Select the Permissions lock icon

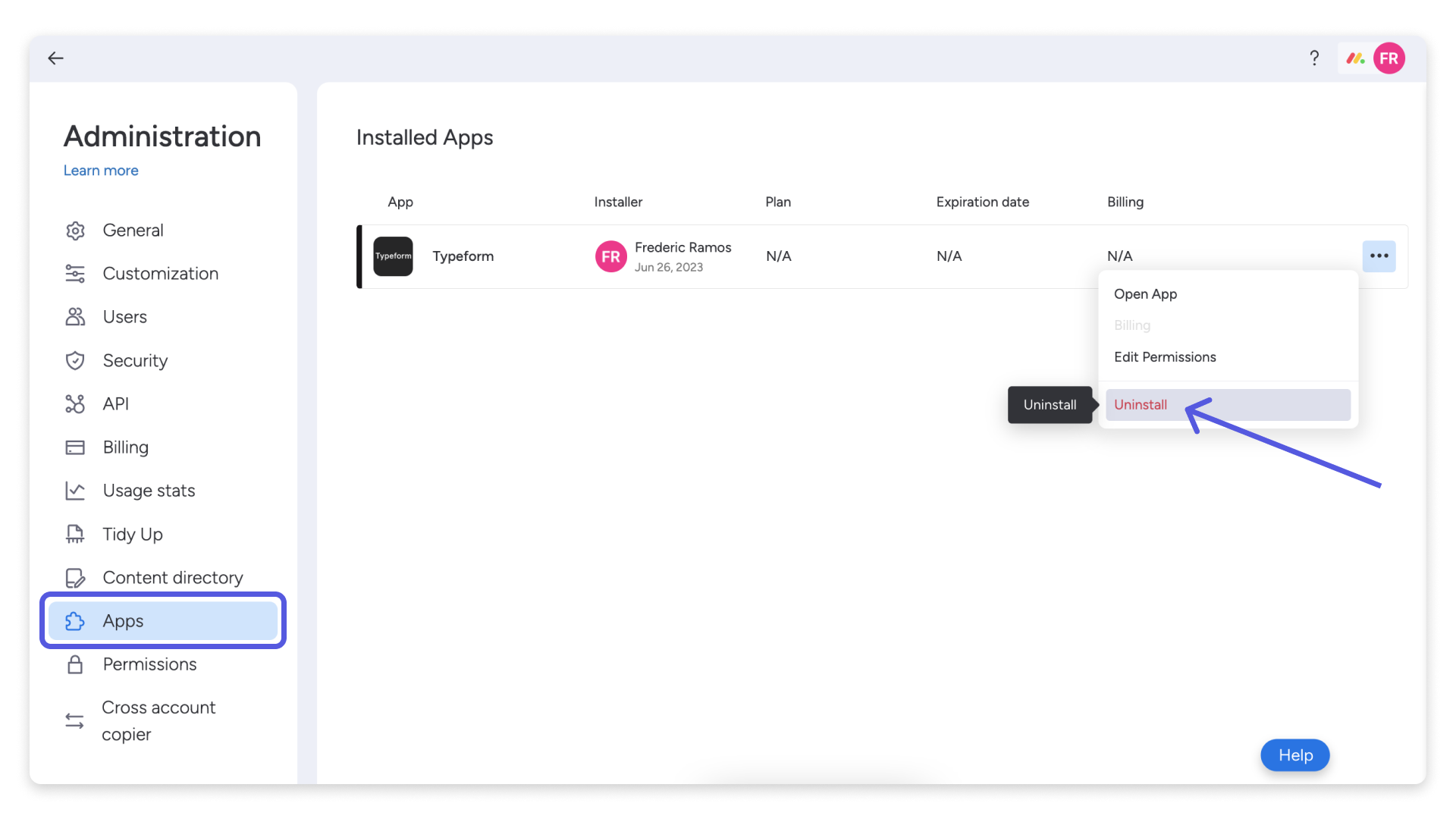(76, 664)
